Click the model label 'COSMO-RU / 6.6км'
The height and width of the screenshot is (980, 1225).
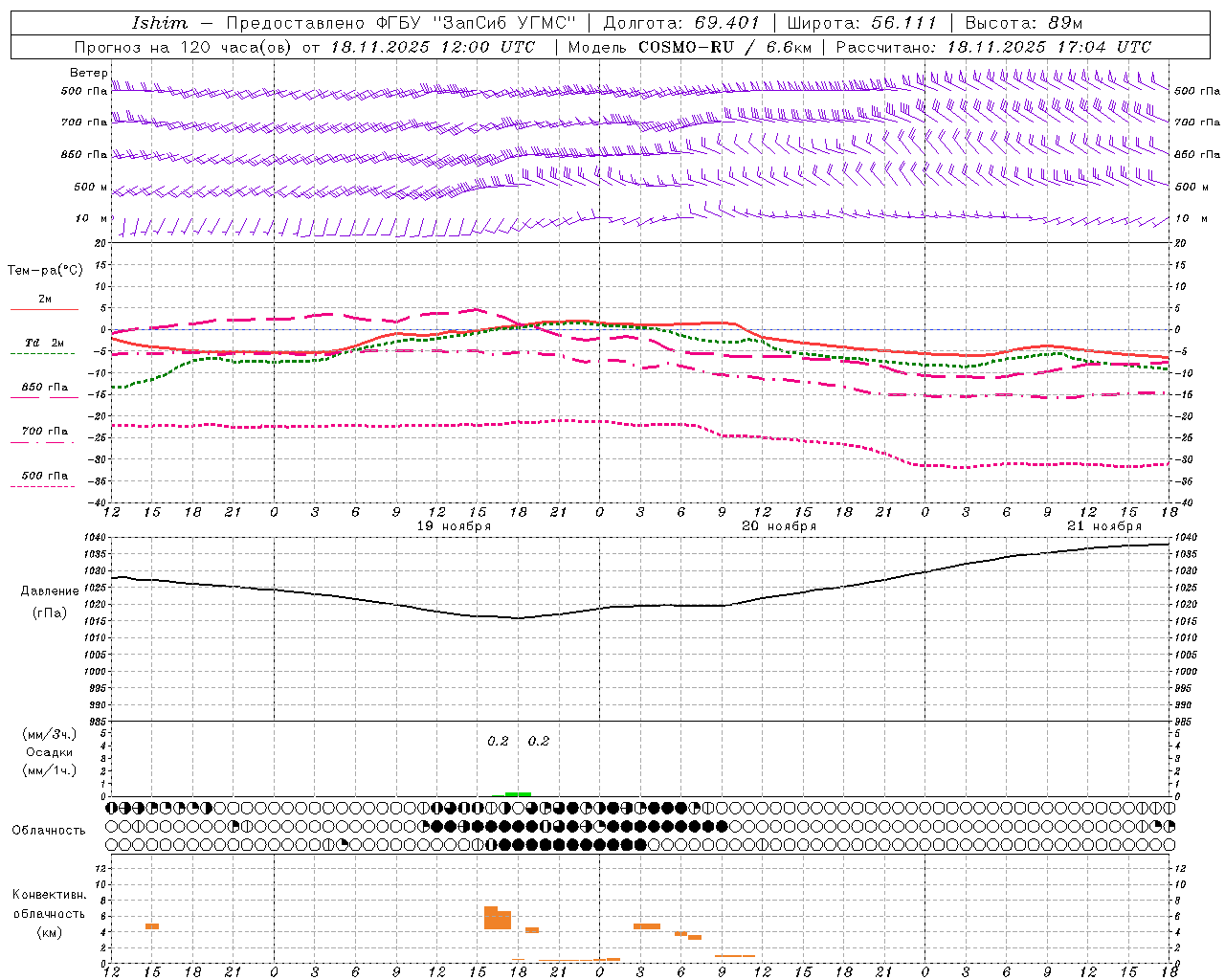[x=724, y=47]
